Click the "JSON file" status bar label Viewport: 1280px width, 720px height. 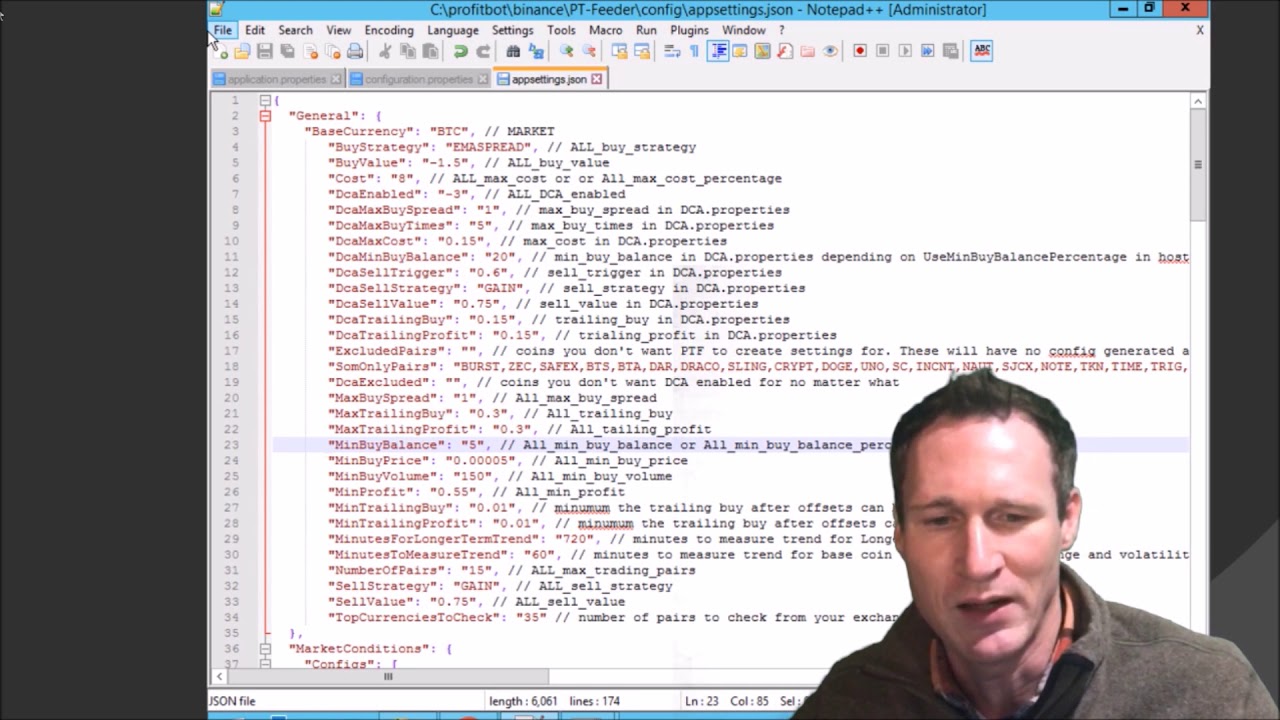tap(232, 701)
